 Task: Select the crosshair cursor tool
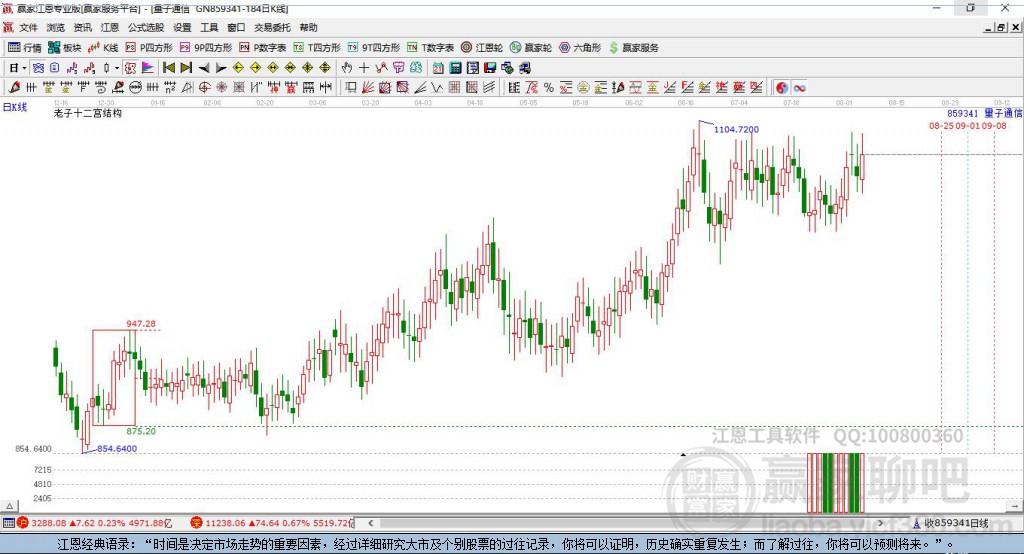pyautogui.click(x=364, y=67)
